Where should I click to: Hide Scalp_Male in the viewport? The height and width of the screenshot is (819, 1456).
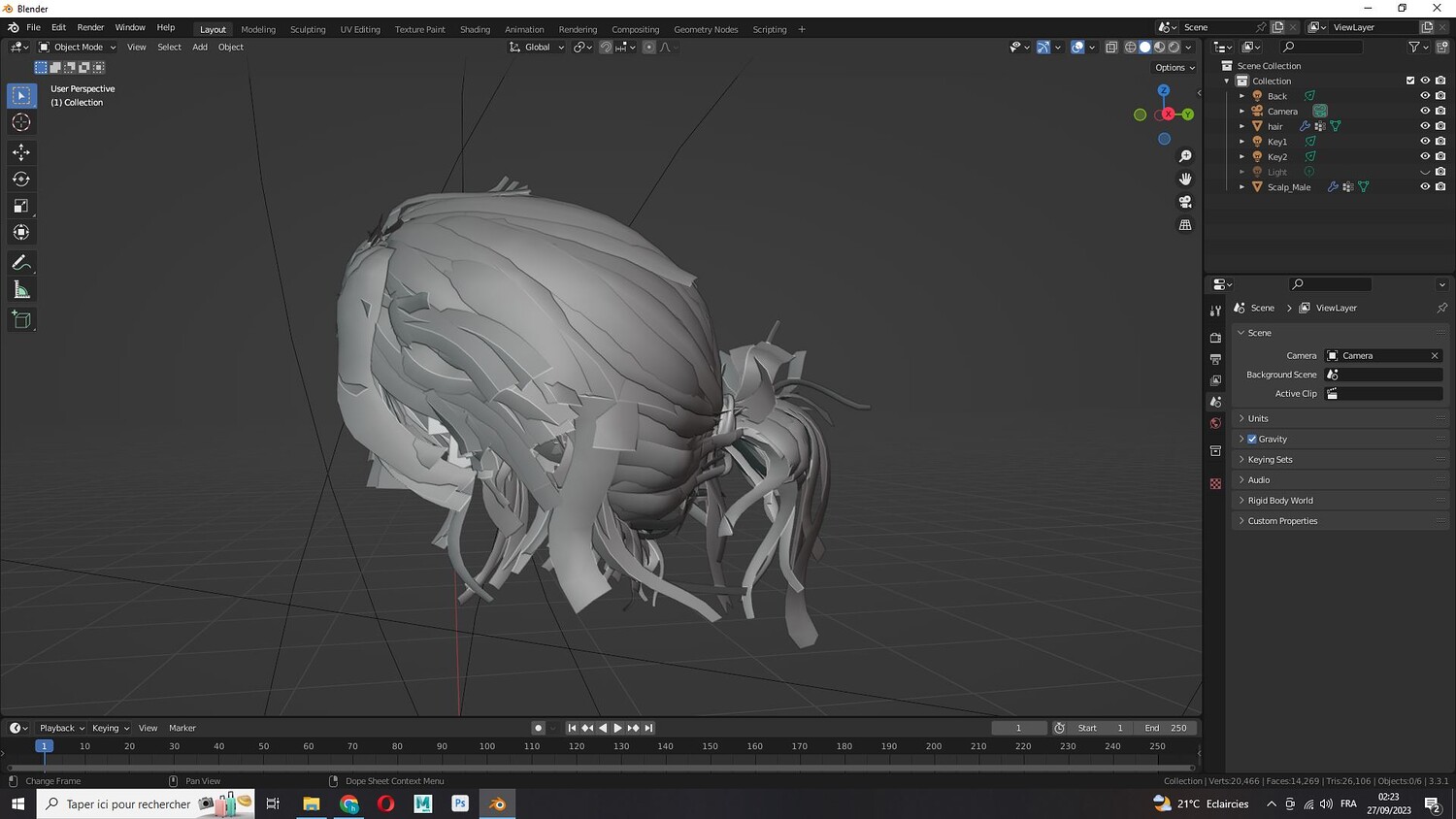(1425, 186)
